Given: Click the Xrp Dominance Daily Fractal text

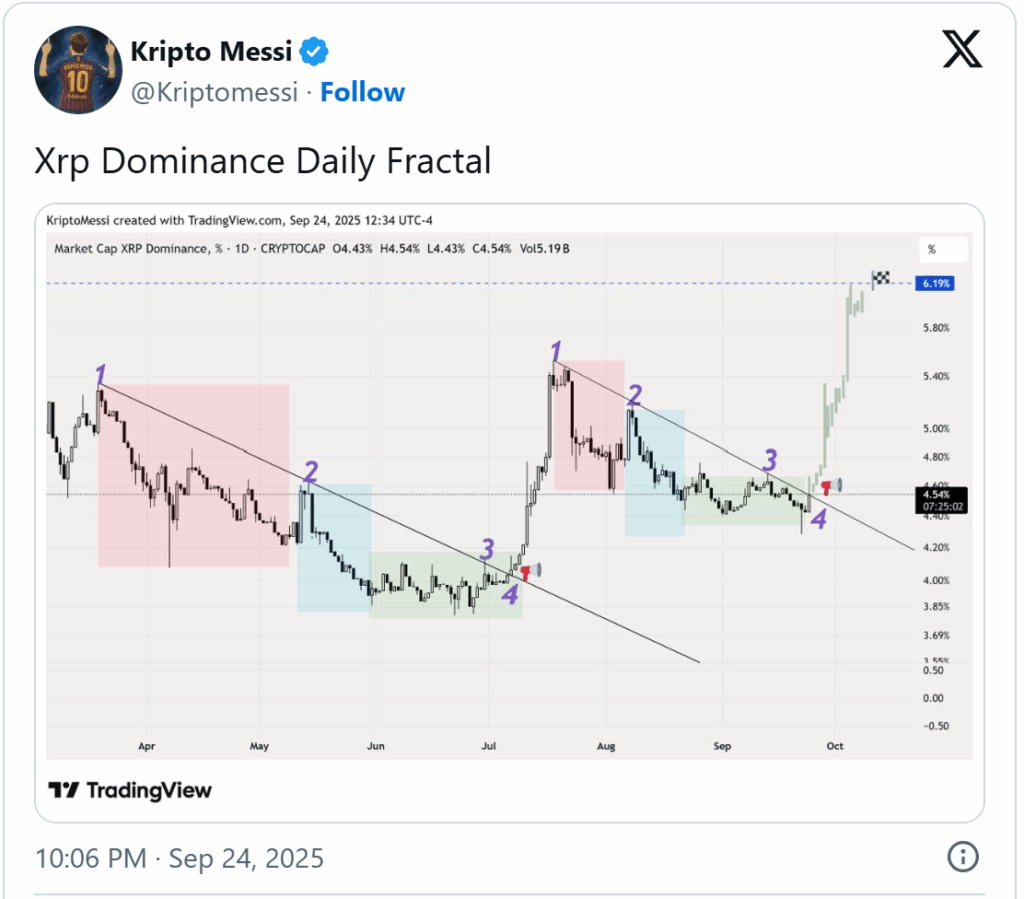Looking at the screenshot, I should point(263,161).
